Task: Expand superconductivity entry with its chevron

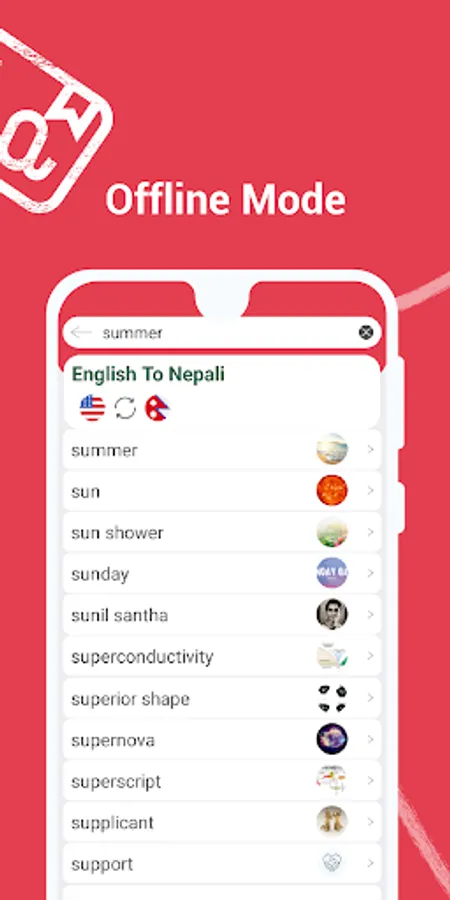Action: [371, 655]
